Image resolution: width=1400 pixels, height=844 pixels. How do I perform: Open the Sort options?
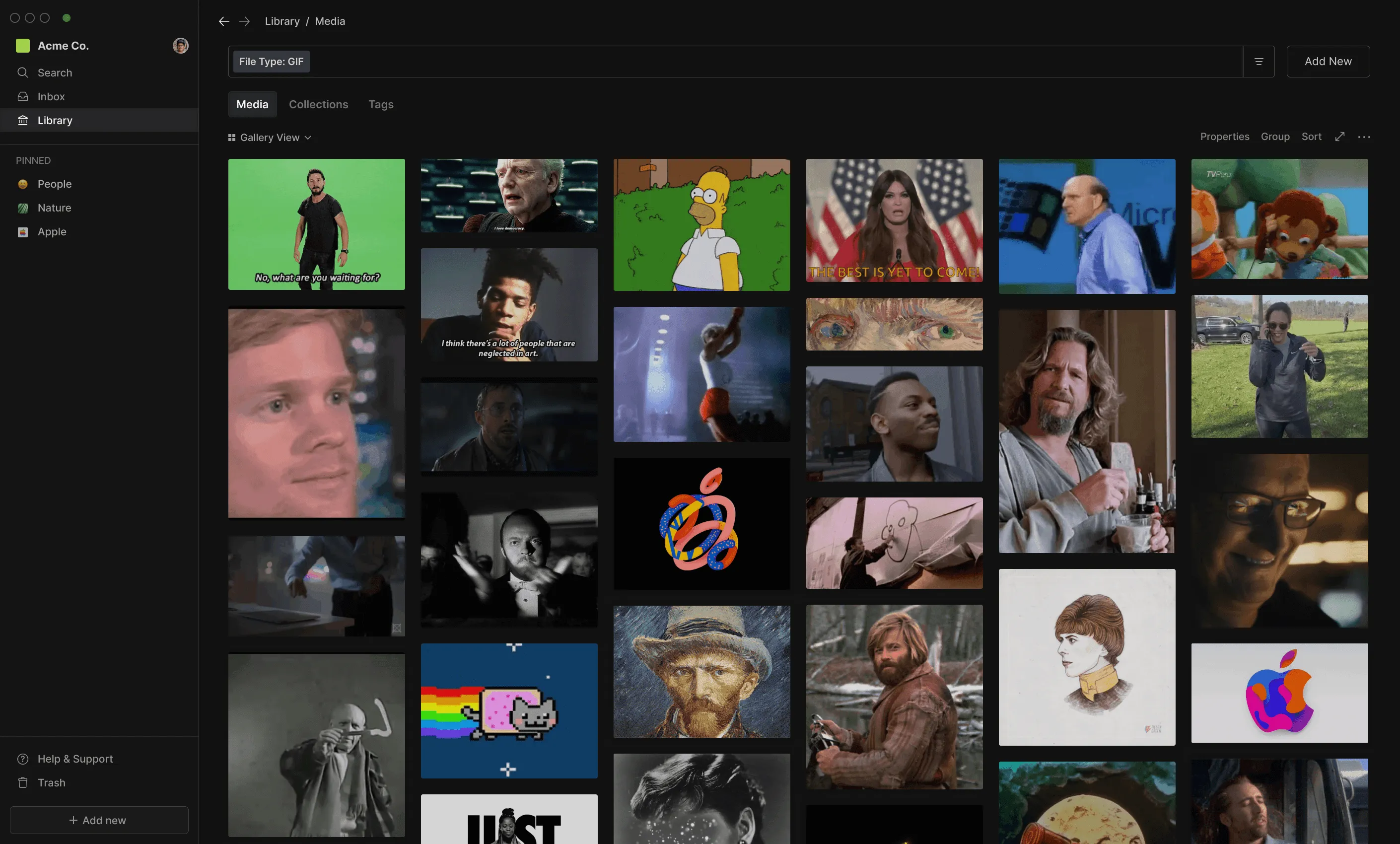1311,137
